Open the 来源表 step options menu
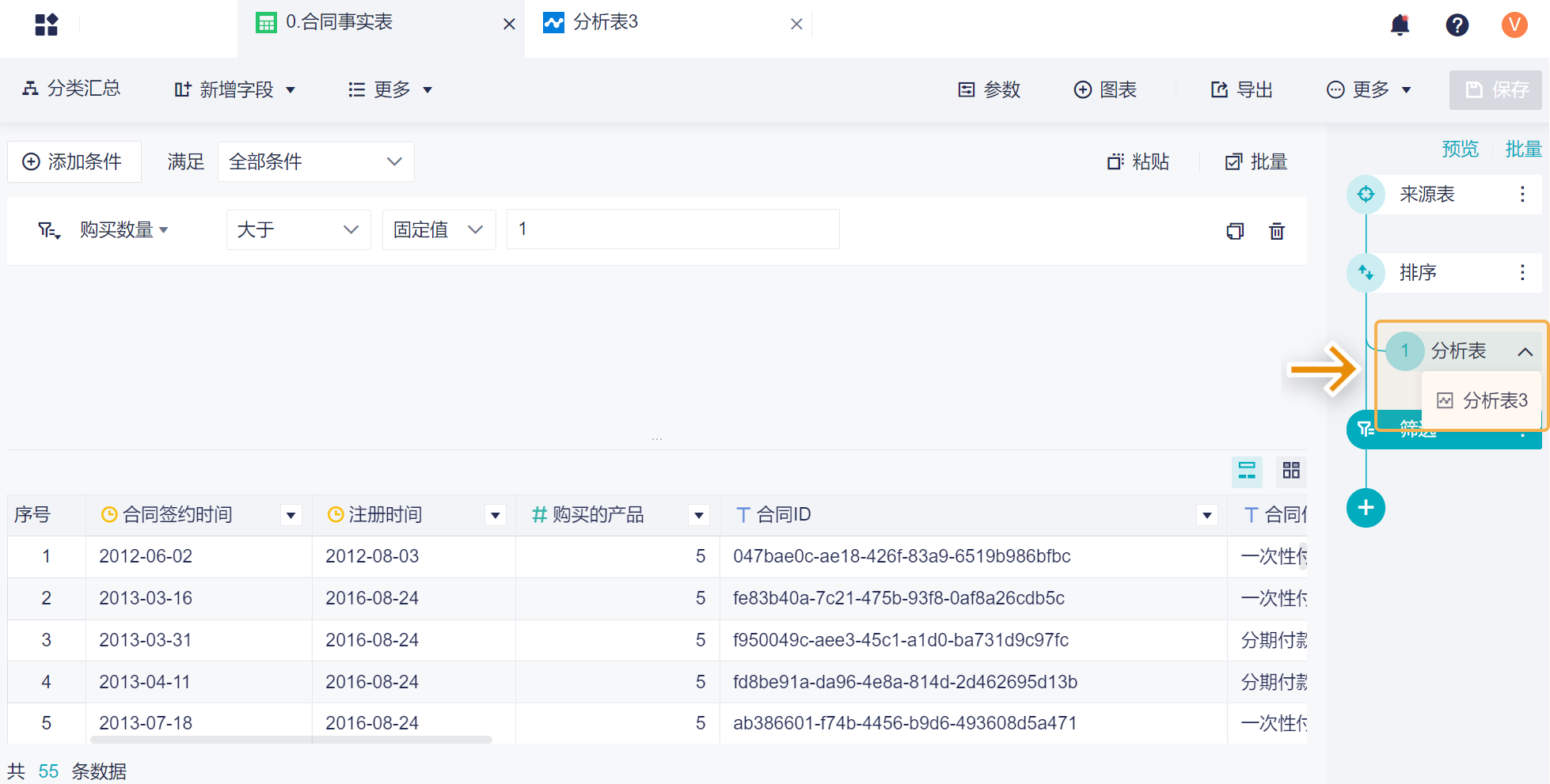The image size is (1550, 784). pyautogui.click(x=1522, y=194)
